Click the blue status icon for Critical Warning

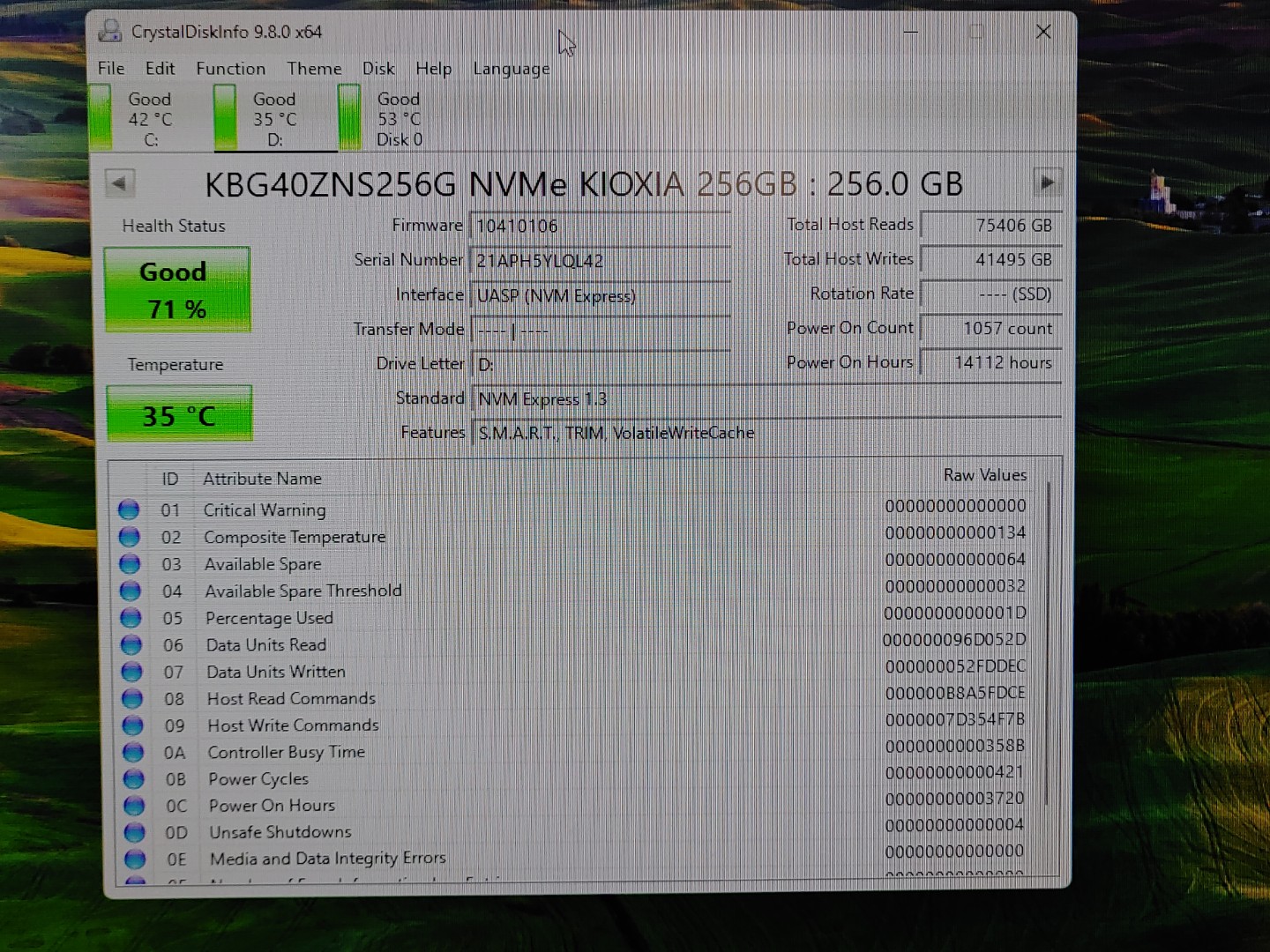coord(129,509)
